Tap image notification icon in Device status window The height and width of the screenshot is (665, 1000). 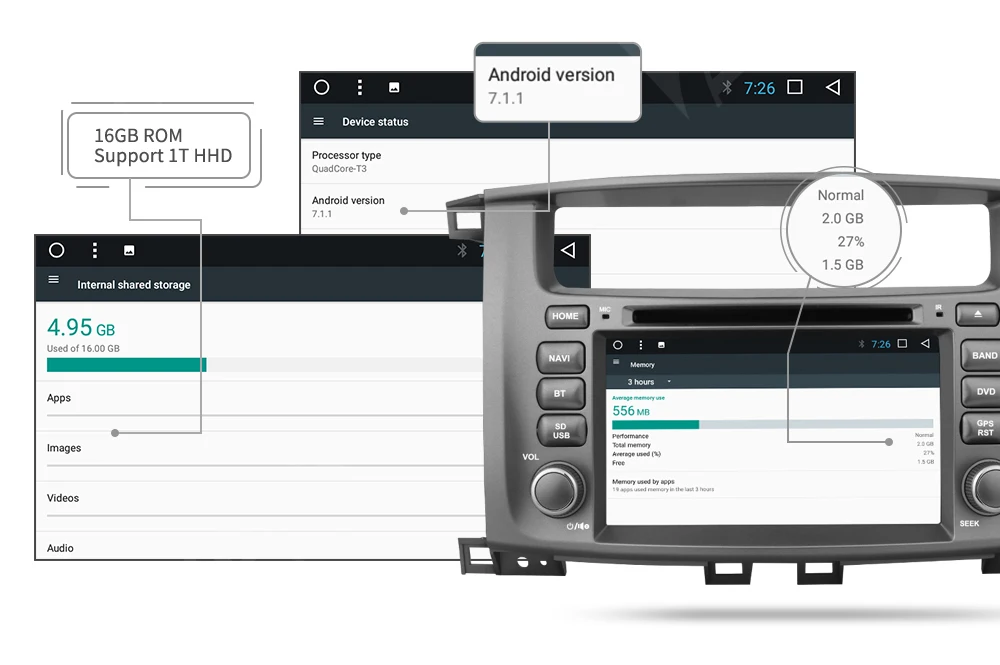click(x=394, y=87)
